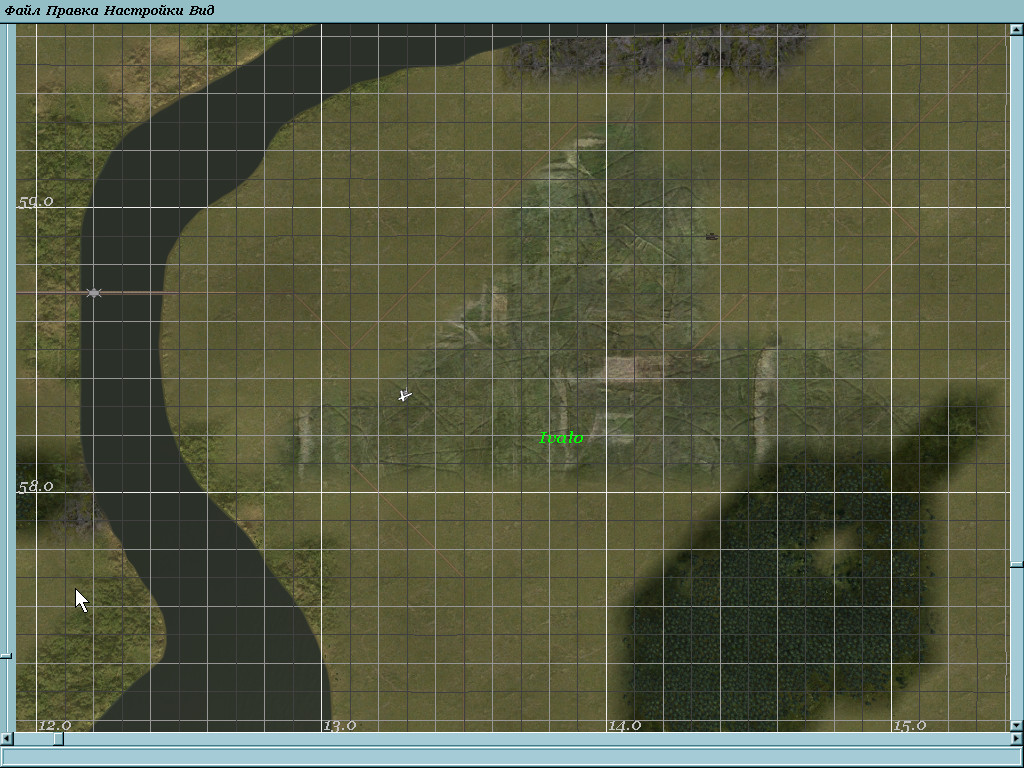This screenshot has height=768, width=1024.
Task: Click the 59.0 grid coordinate label
Action: (35, 202)
